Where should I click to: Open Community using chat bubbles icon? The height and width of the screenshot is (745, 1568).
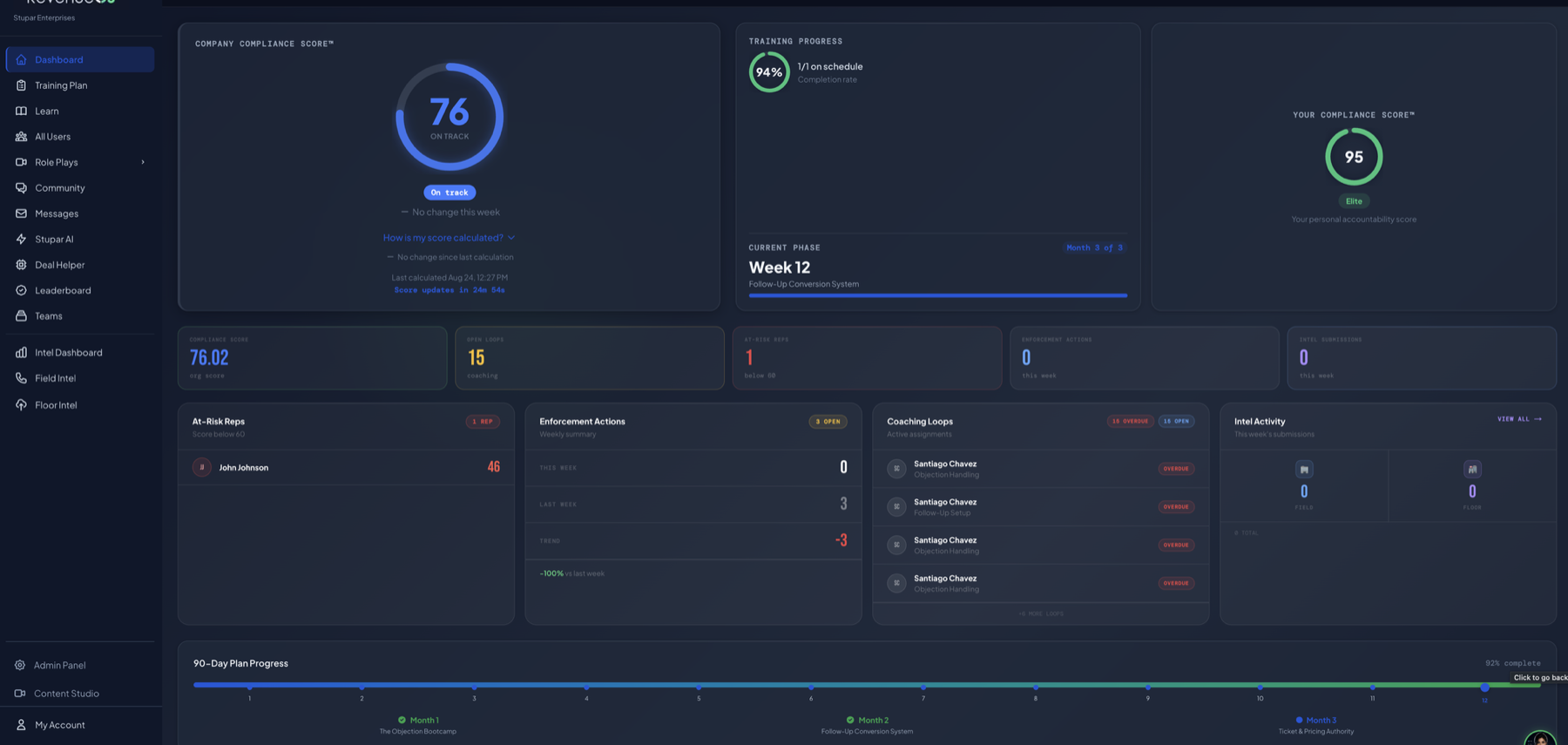click(21, 188)
